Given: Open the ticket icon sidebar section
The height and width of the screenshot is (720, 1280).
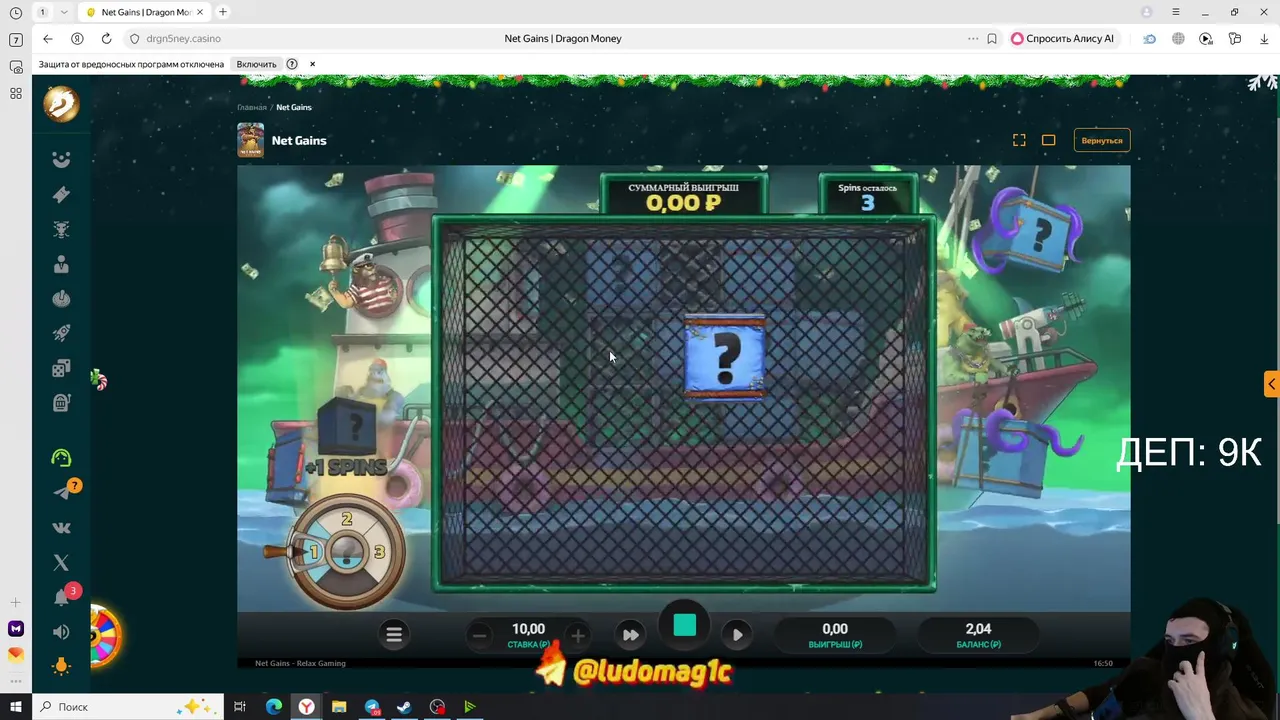Looking at the screenshot, I should [x=61, y=195].
